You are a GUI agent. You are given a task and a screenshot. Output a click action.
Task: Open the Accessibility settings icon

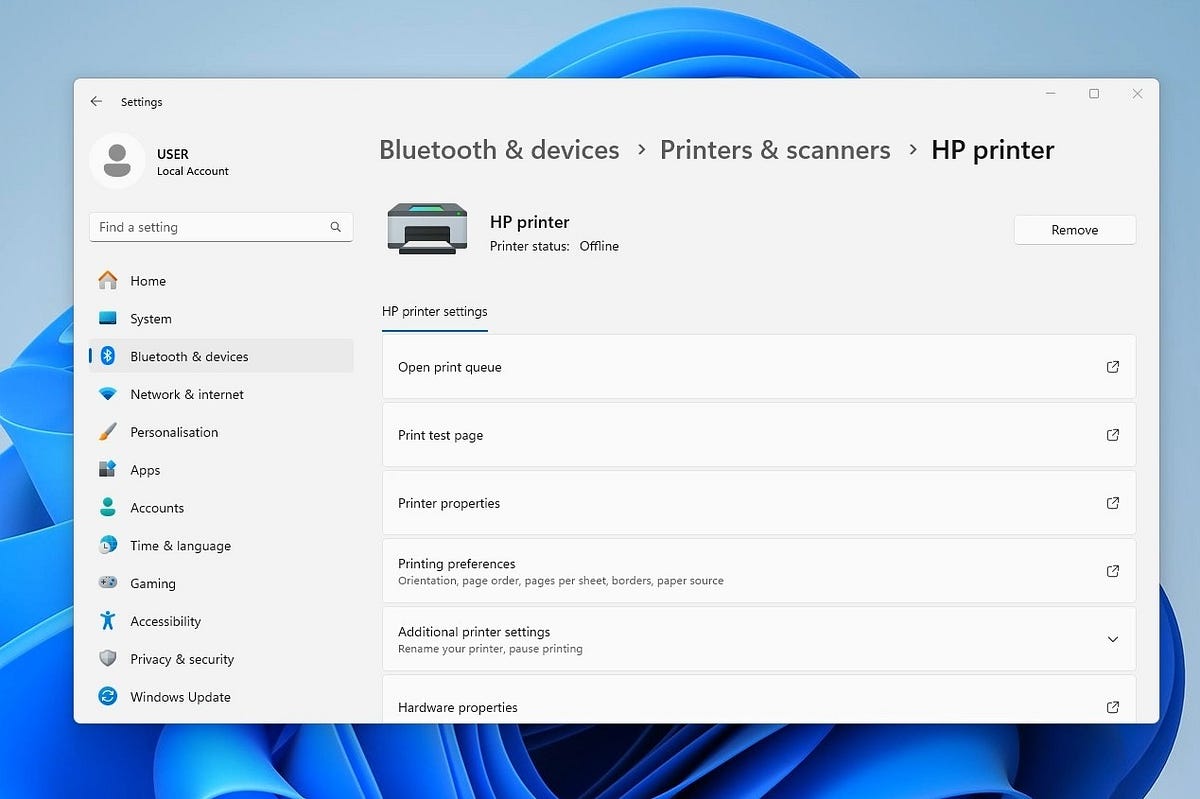tap(108, 621)
